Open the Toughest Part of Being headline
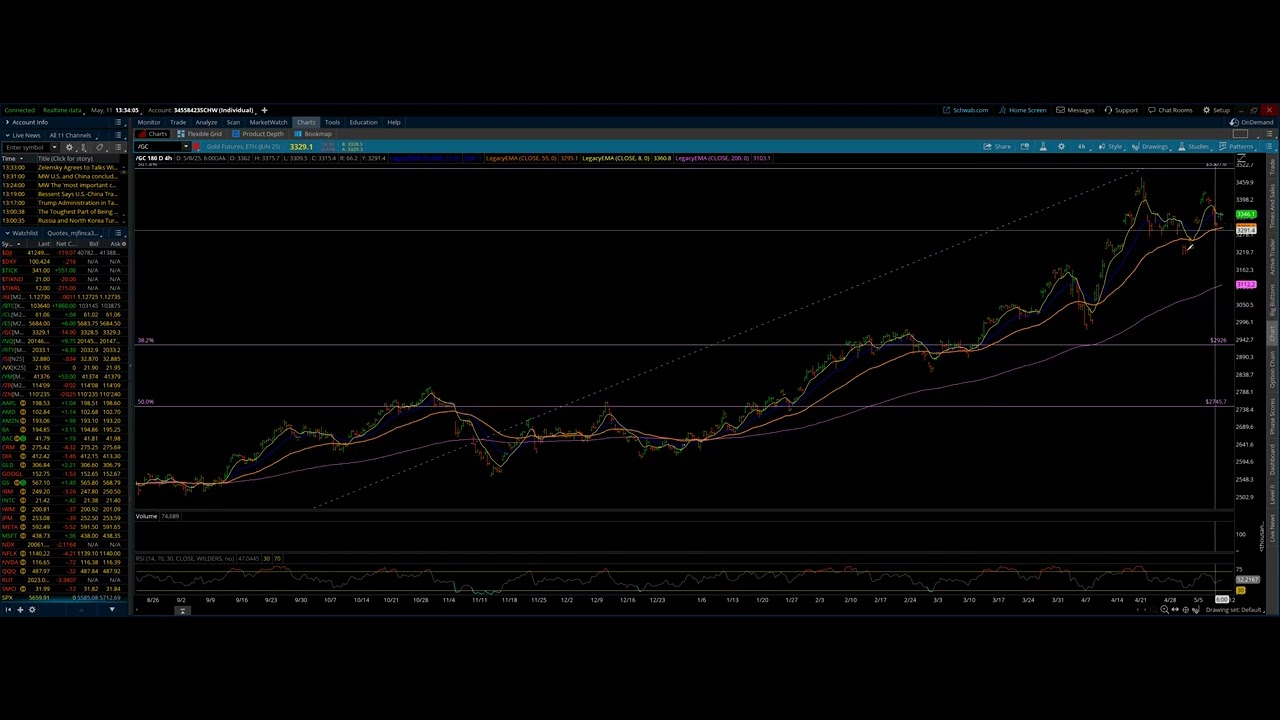The width and height of the screenshot is (1280, 720). point(77,212)
